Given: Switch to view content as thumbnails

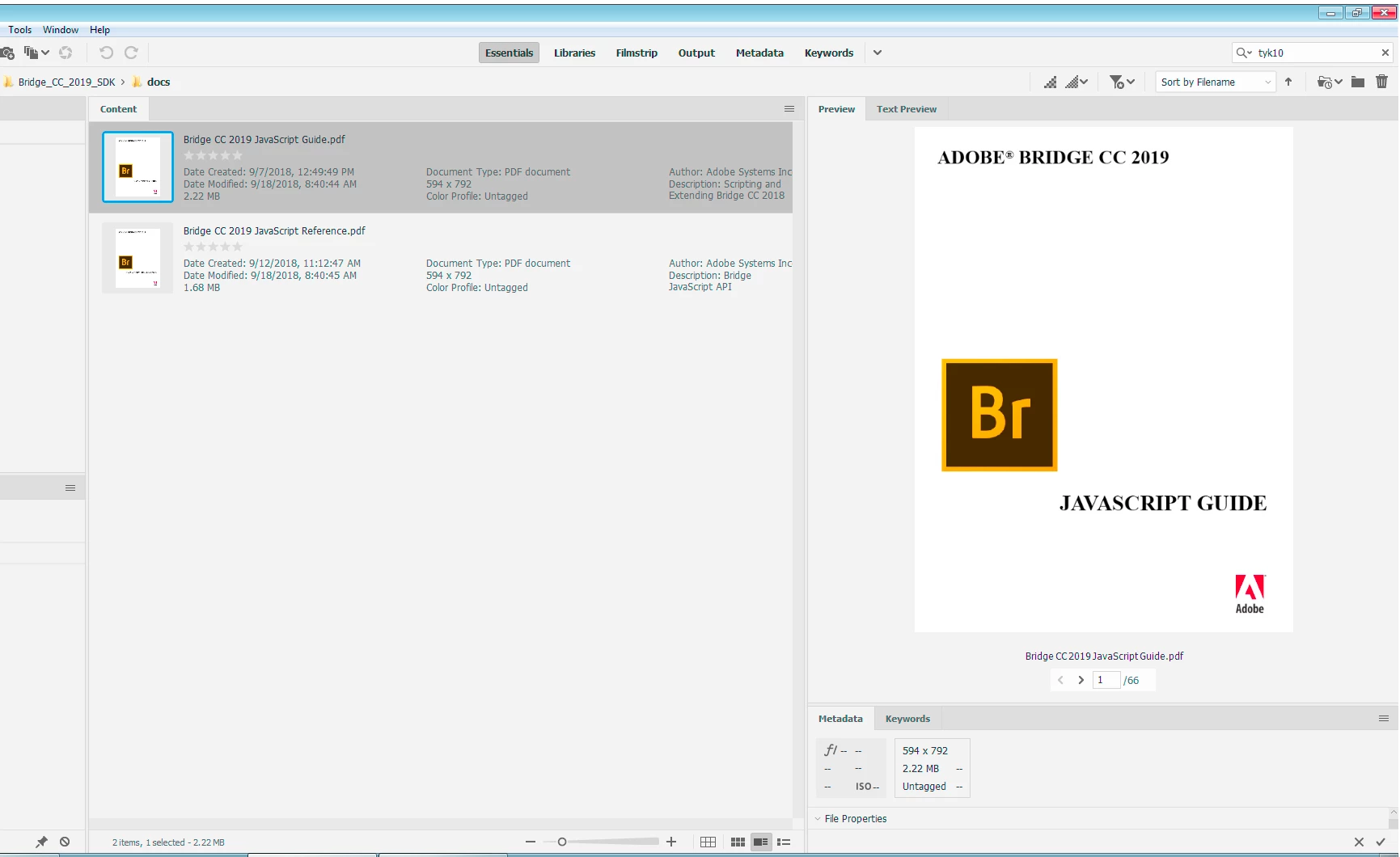Looking at the screenshot, I should click(x=738, y=842).
